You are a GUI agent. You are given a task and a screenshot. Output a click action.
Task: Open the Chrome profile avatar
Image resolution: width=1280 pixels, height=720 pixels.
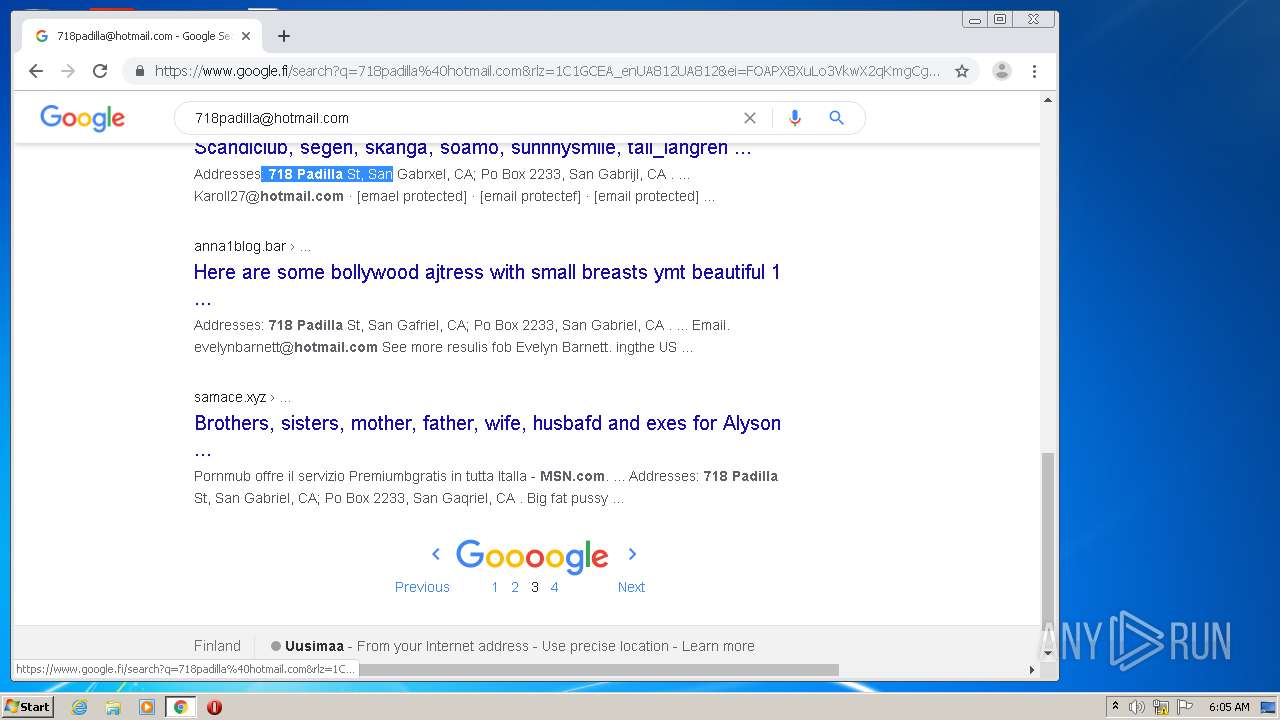(x=1001, y=71)
